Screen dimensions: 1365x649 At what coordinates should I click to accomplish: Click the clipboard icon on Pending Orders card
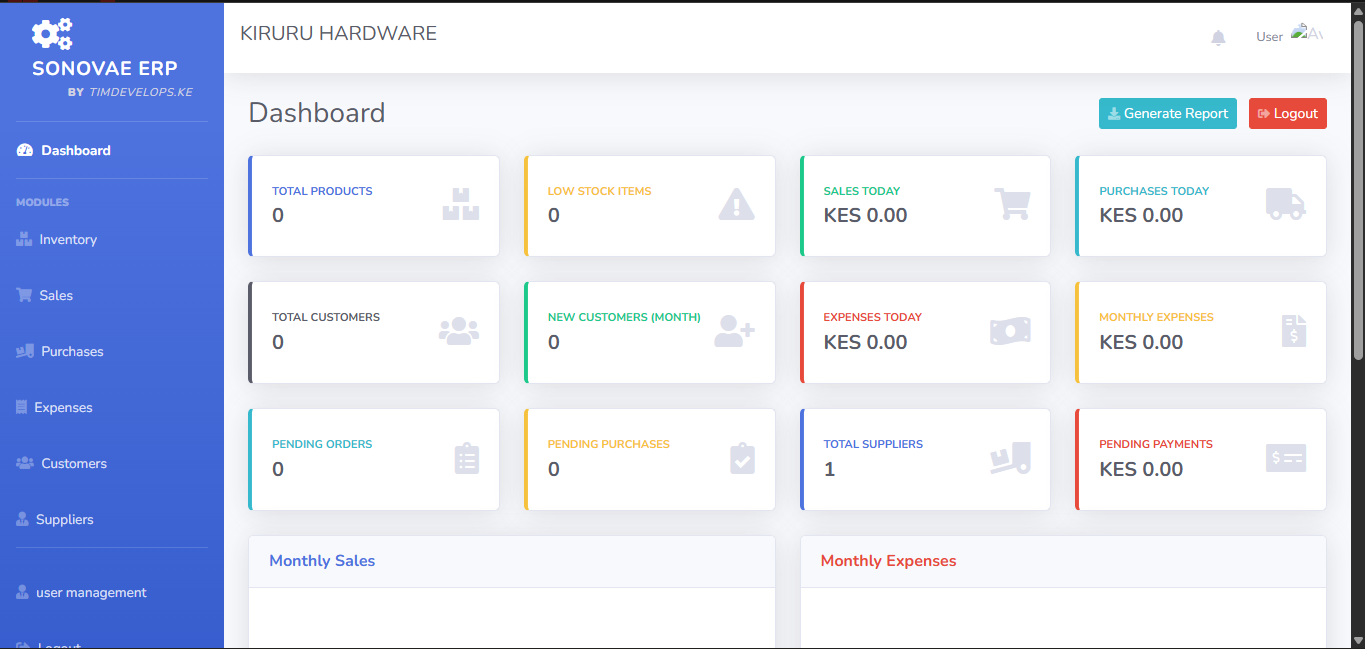(466, 457)
